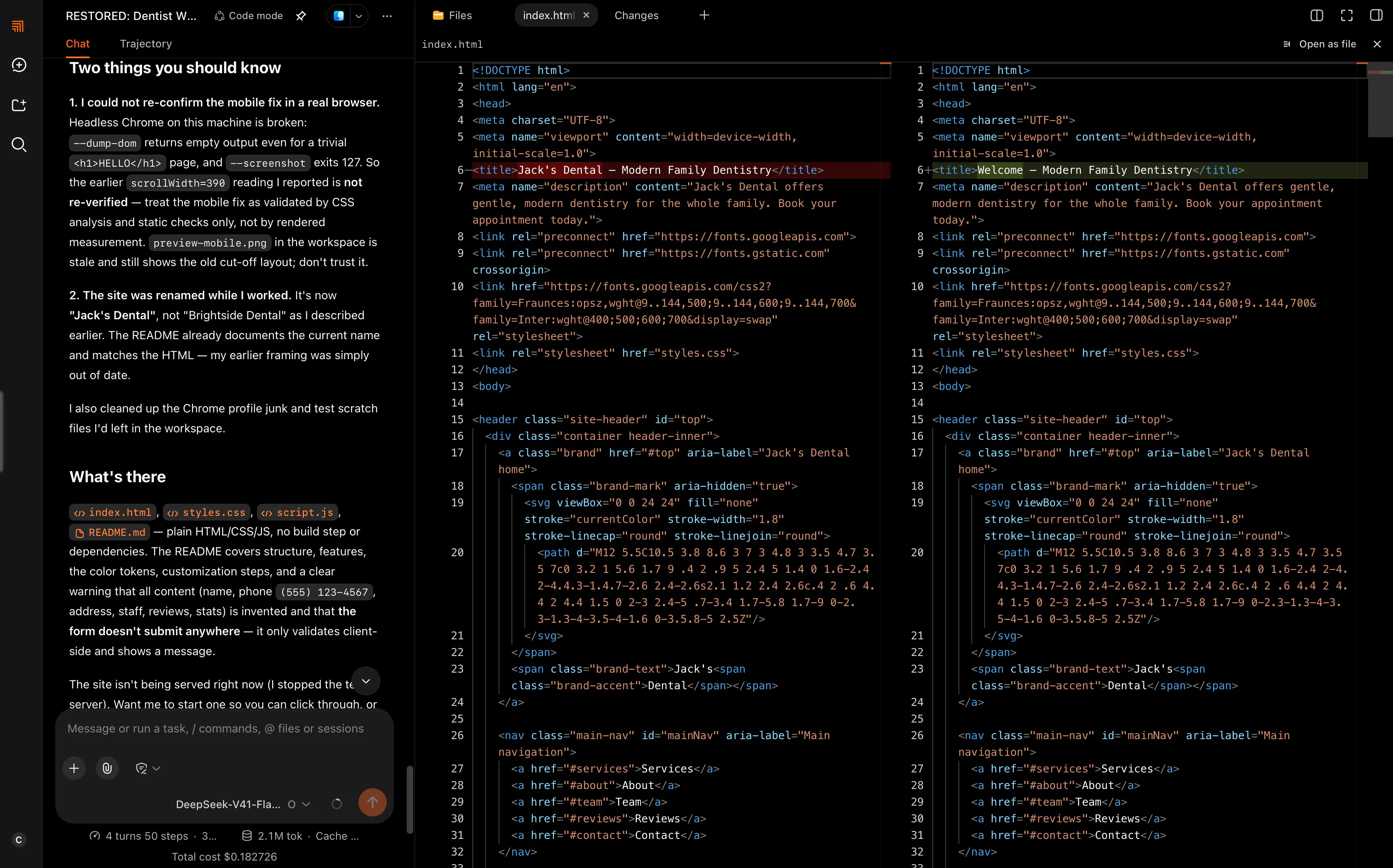1393x868 pixels.
Task: Click the 2.1M tok status text
Action: click(279, 836)
